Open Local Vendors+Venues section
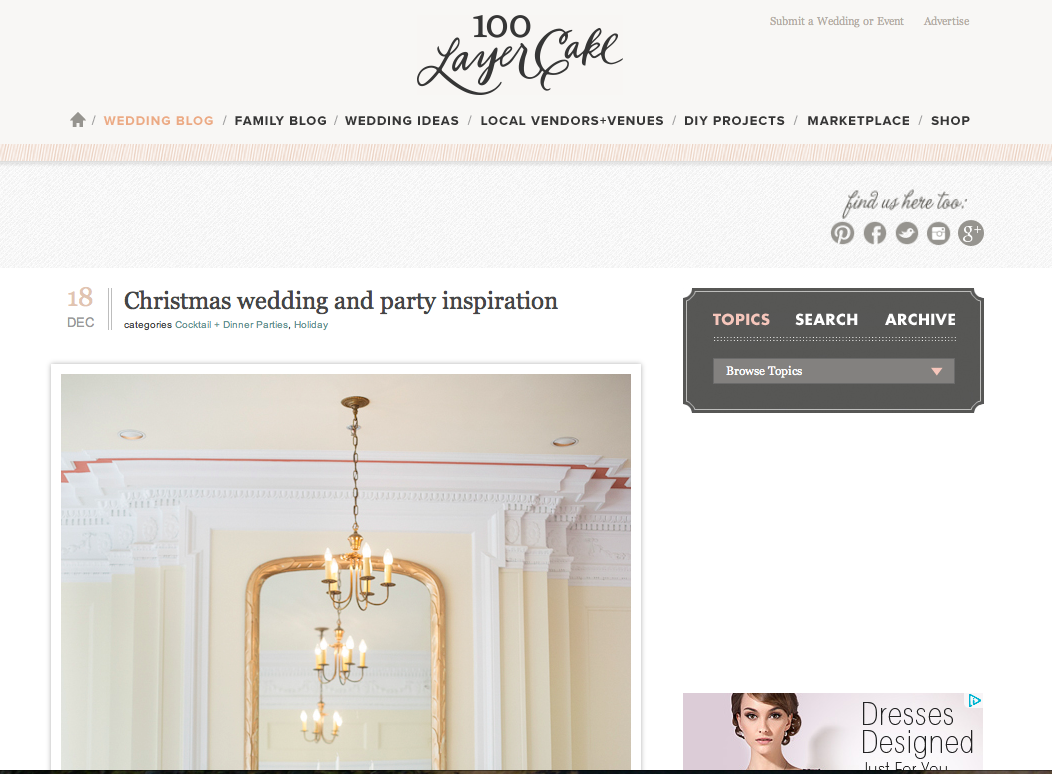This screenshot has height=774, width=1052. coord(572,121)
